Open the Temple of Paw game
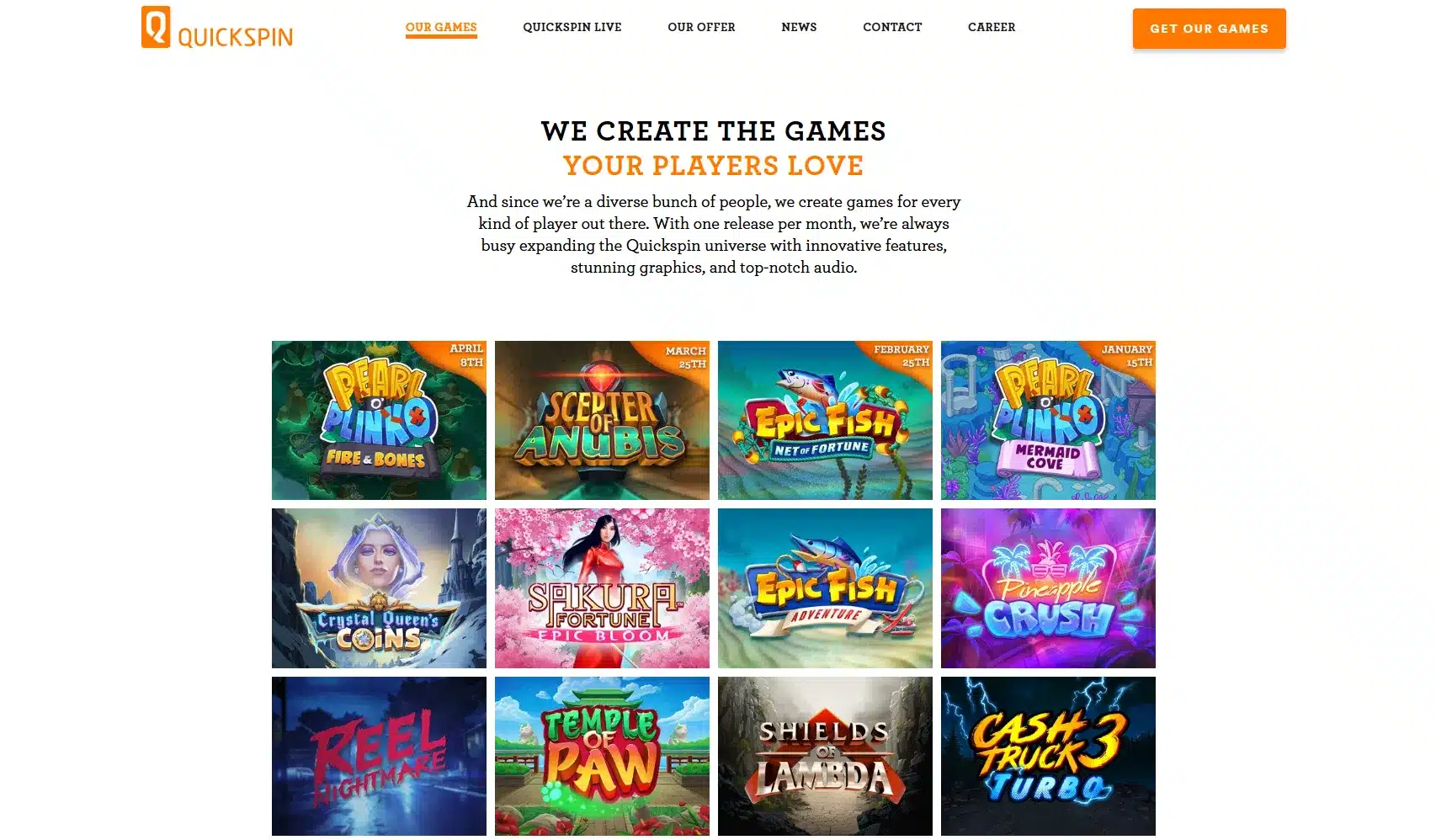 pos(602,756)
